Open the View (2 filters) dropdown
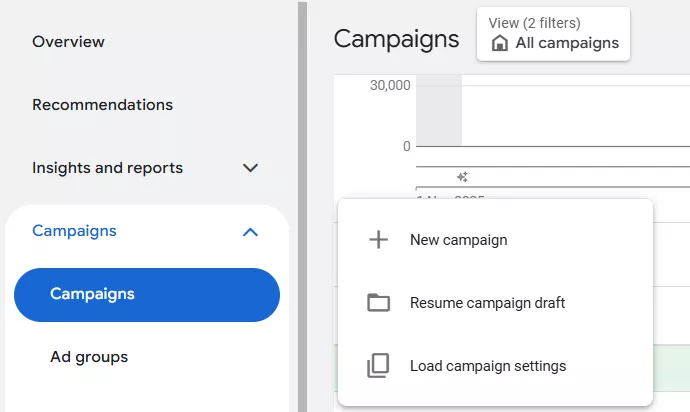This screenshot has height=412, width=690. [553, 33]
